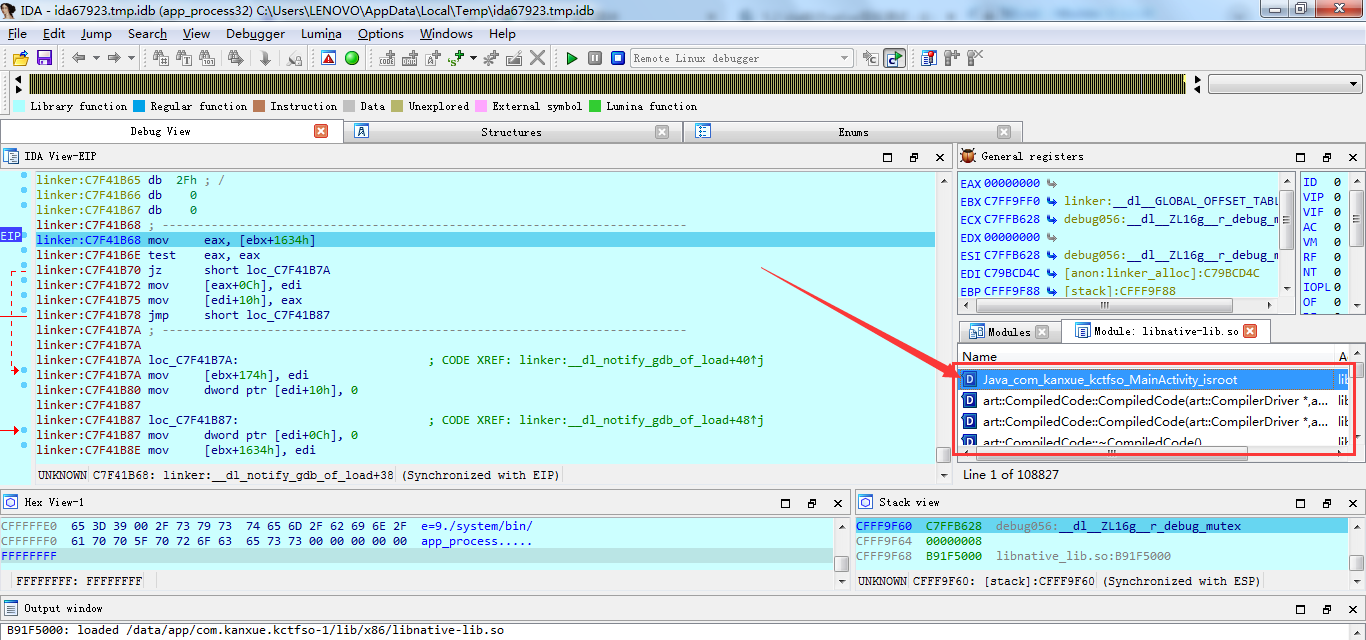Open the struct icon dropdown arrow

click(473, 58)
